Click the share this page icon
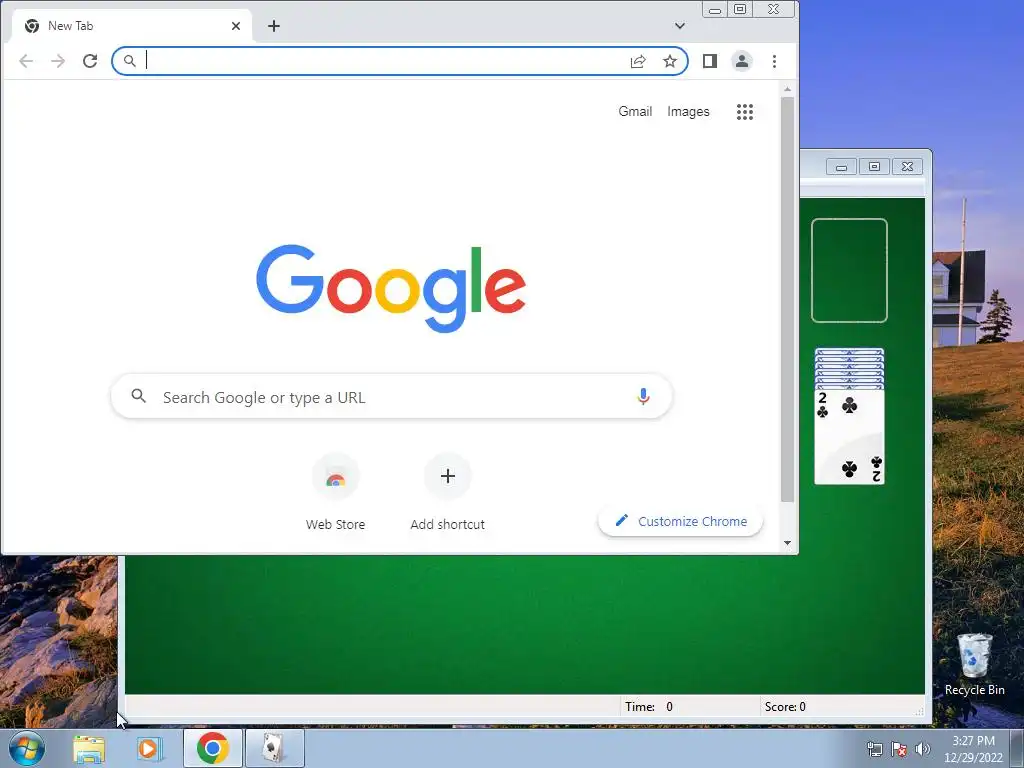Screen dimensions: 1024x768 [x=638, y=61]
